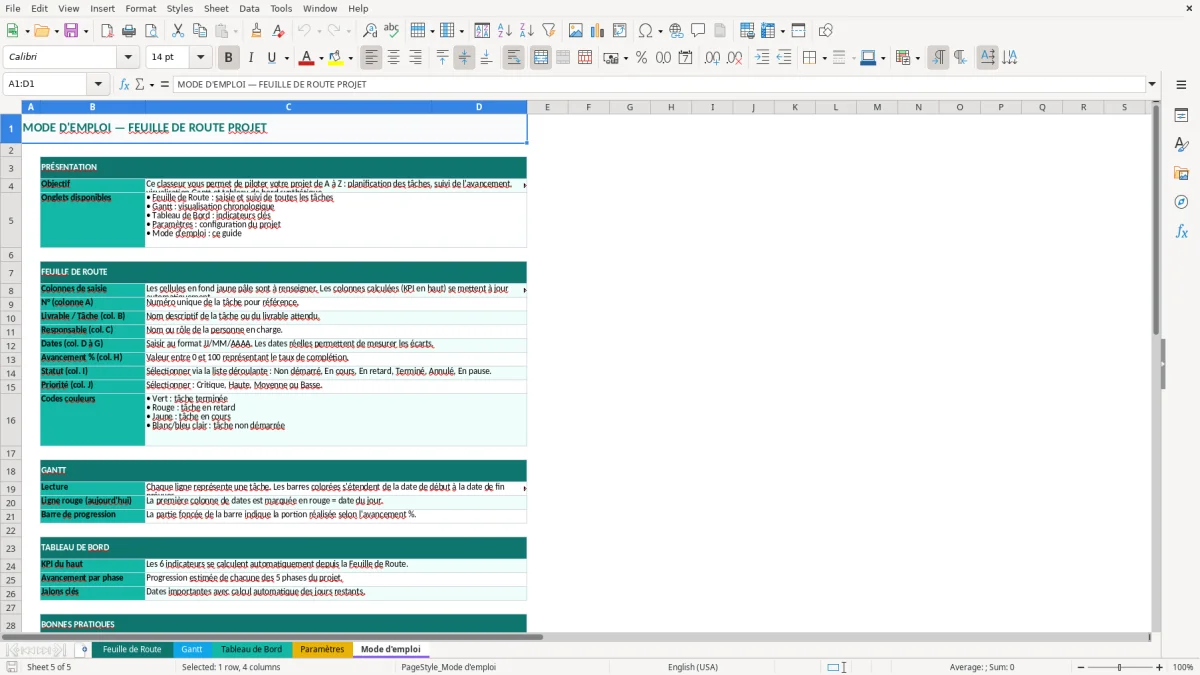Switch to the Gantt sheet tab
Screen dimensions: 1200x675
pyautogui.click(x=192, y=649)
